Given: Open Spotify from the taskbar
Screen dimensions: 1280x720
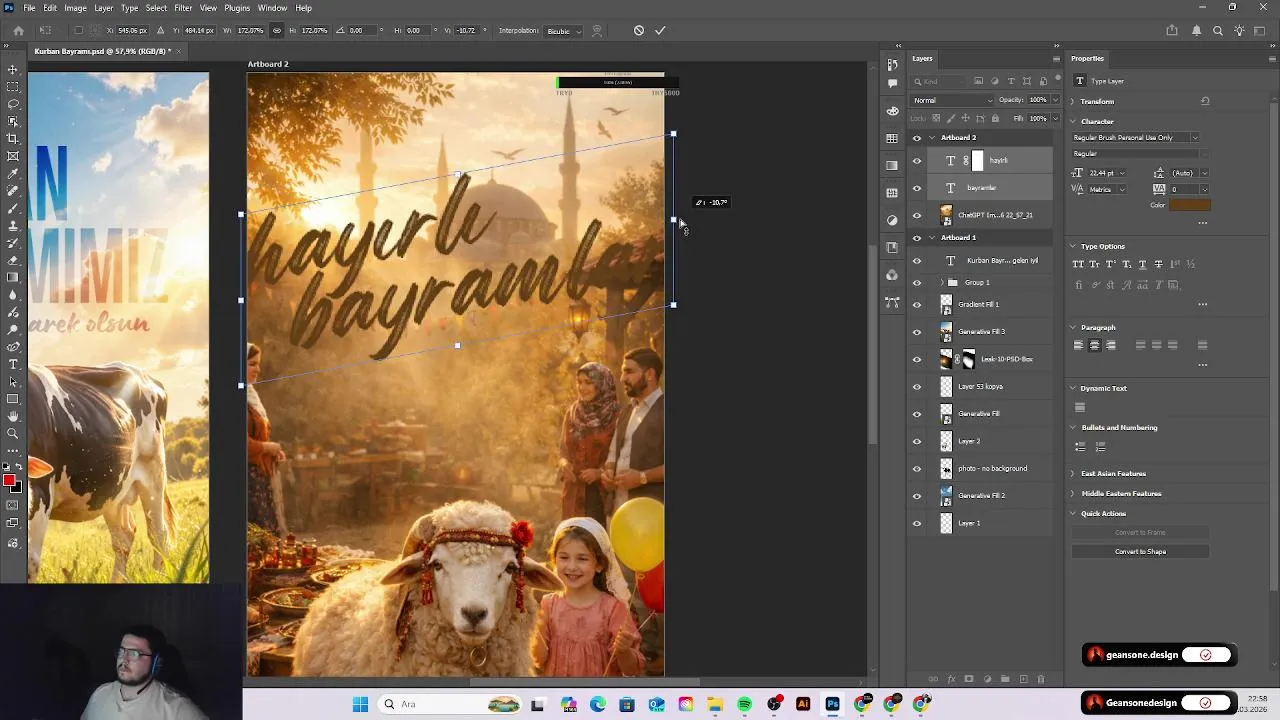Looking at the screenshot, I should click(745, 705).
